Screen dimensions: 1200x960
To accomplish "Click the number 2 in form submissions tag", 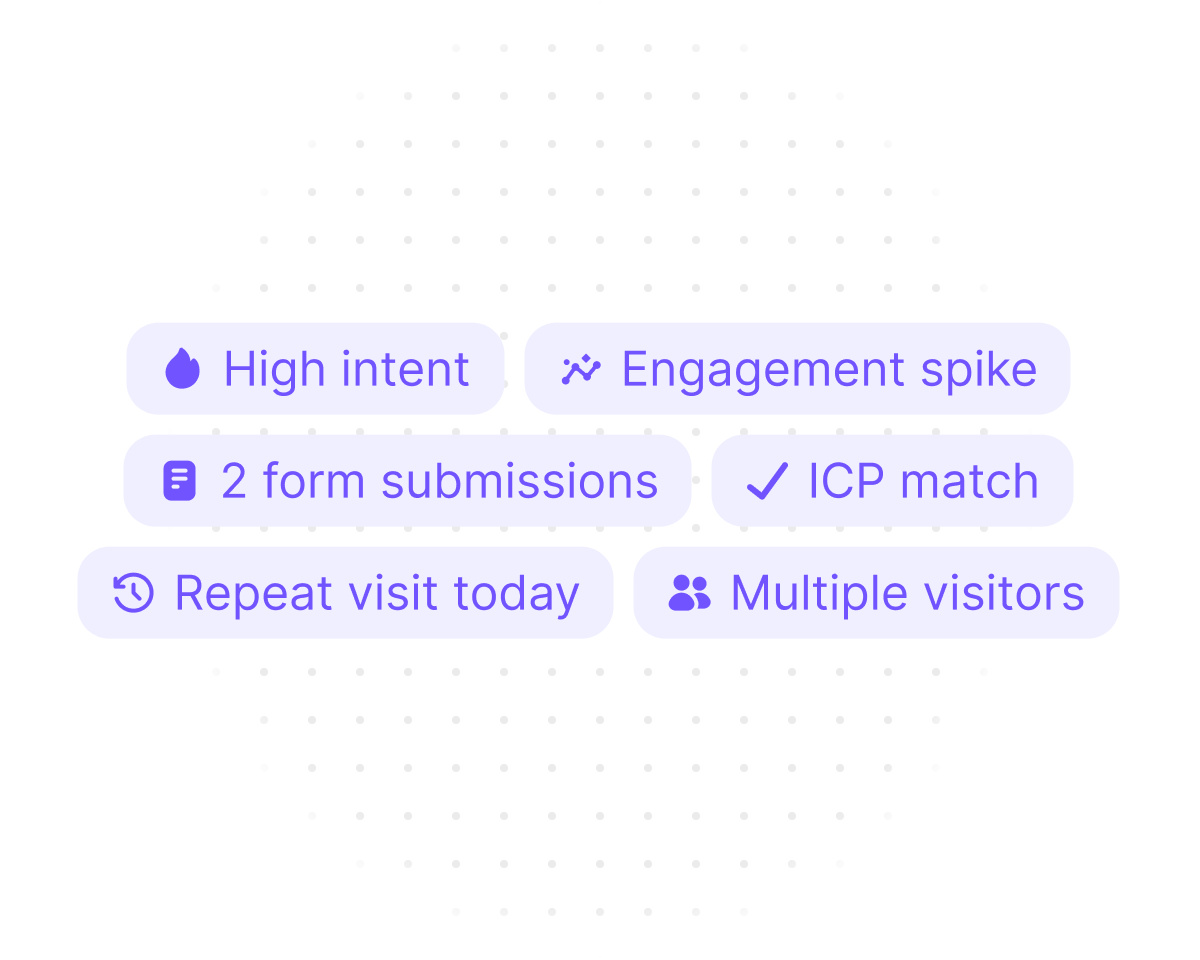I will pos(234,481).
